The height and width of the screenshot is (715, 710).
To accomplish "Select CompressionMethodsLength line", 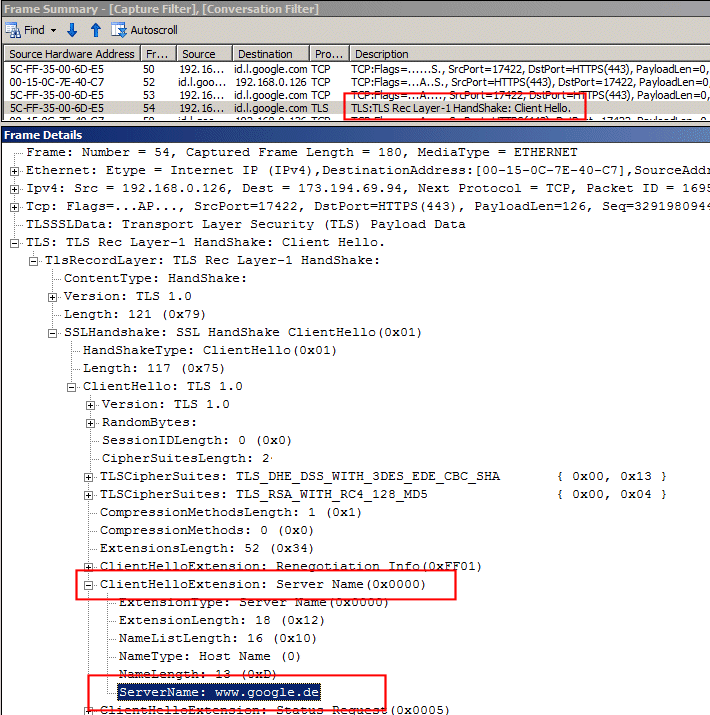I will click(231, 512).
